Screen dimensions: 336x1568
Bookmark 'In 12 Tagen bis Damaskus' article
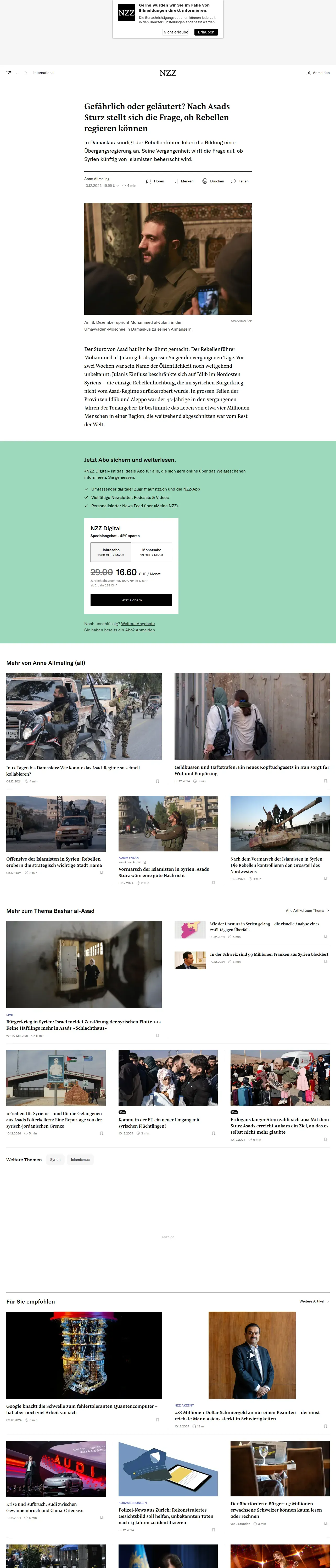click(157, 781)
